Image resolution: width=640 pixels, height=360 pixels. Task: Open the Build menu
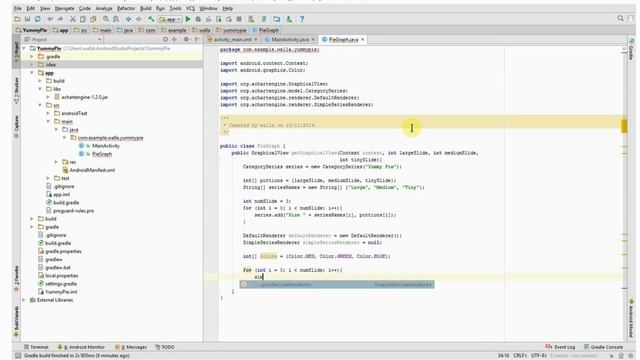pyautogui.click(x=145, y=8)
